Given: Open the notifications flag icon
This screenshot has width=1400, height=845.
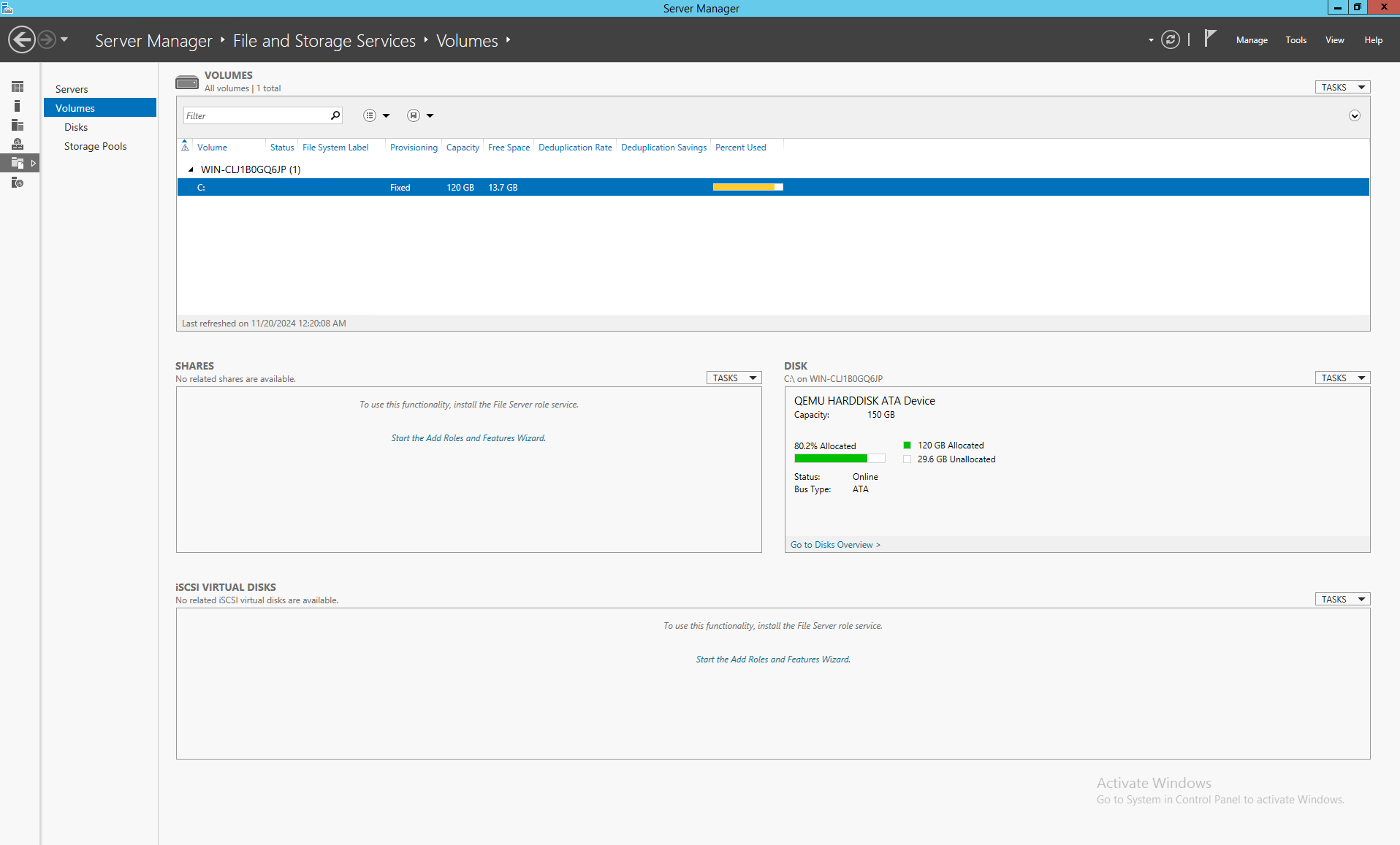Looking at the screenshot, I should point(1210,38).
